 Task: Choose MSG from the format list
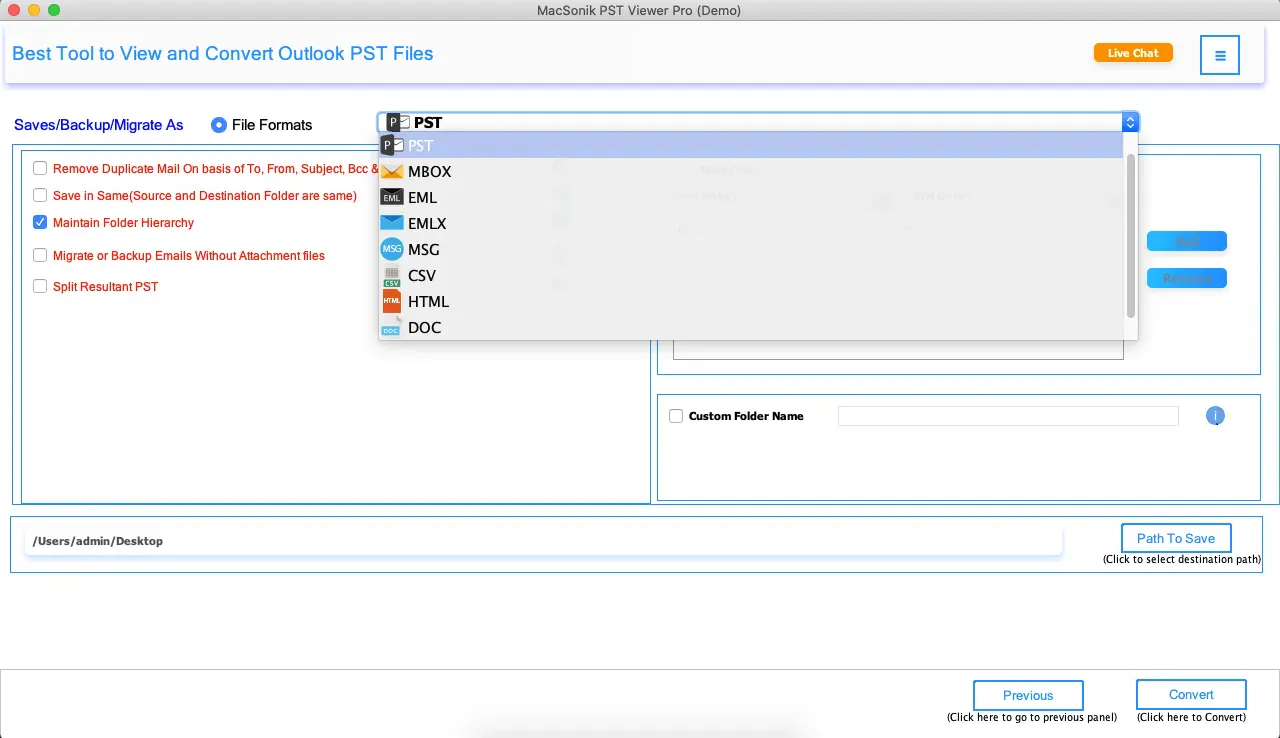[752, 249]
